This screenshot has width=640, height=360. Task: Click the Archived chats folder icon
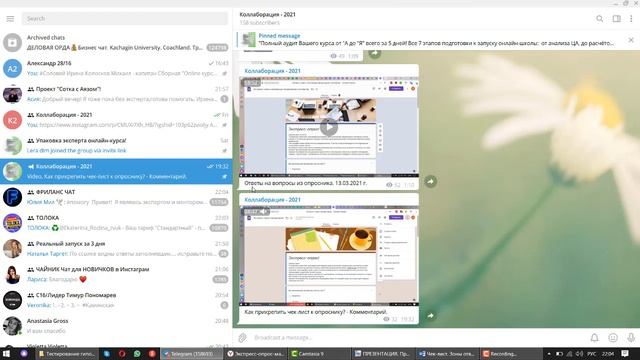pos(12,42)
